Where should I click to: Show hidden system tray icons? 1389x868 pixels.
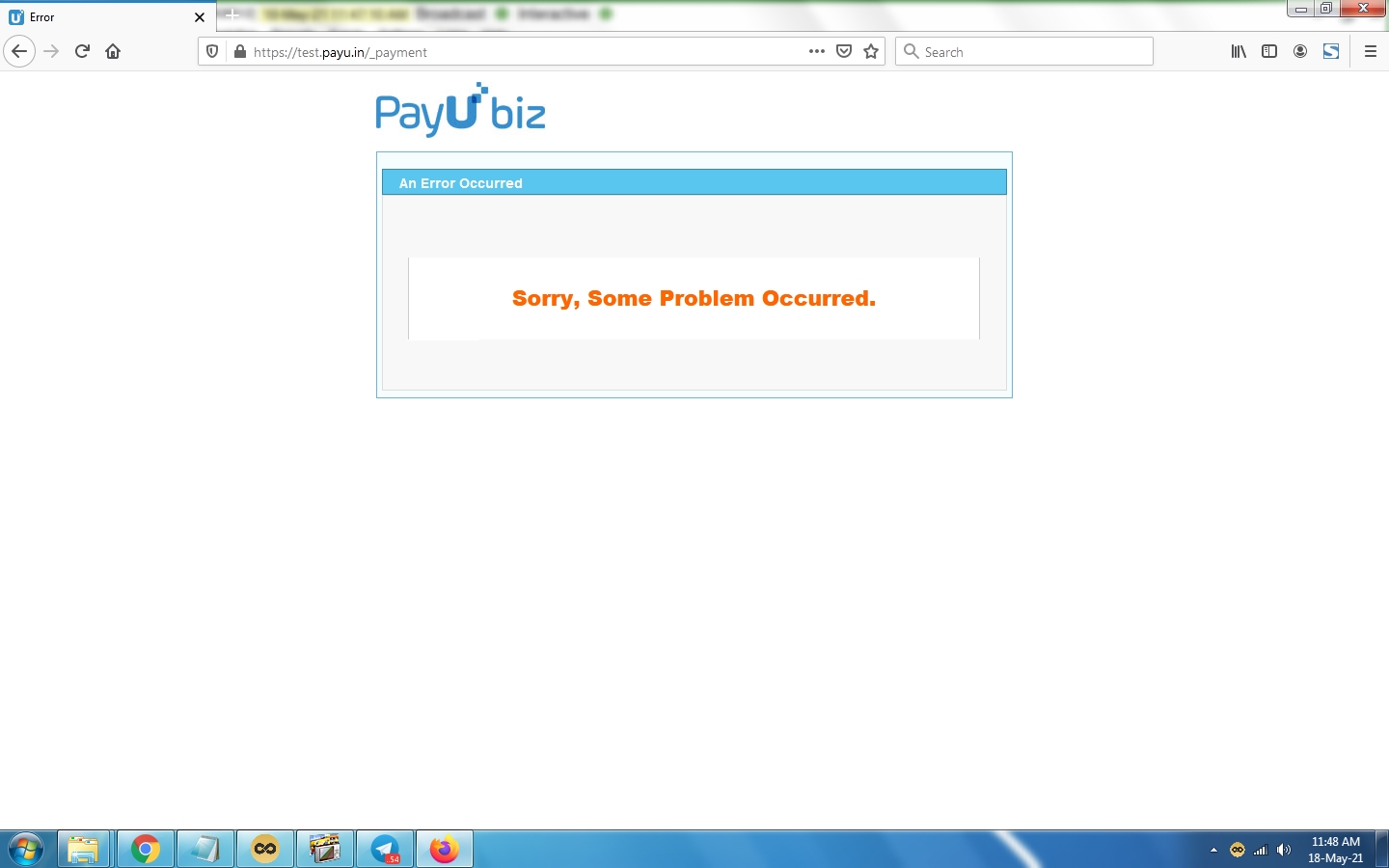[x=1213, y=850]
